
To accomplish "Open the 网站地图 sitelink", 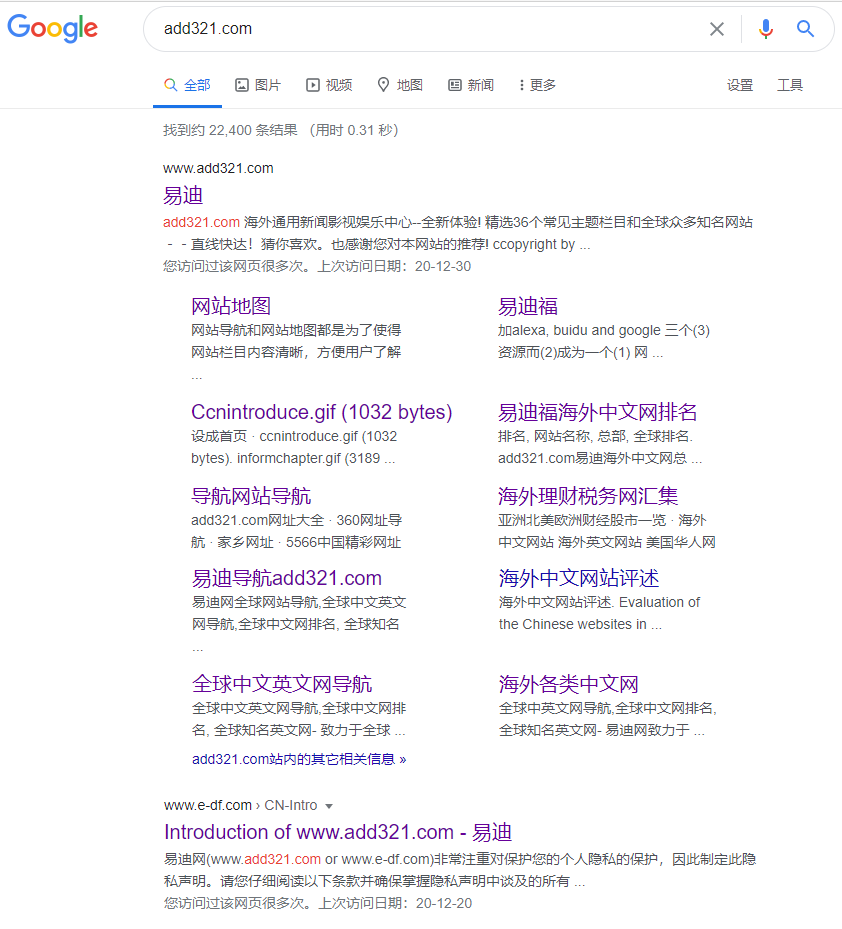I will click(x=231, y=306).
